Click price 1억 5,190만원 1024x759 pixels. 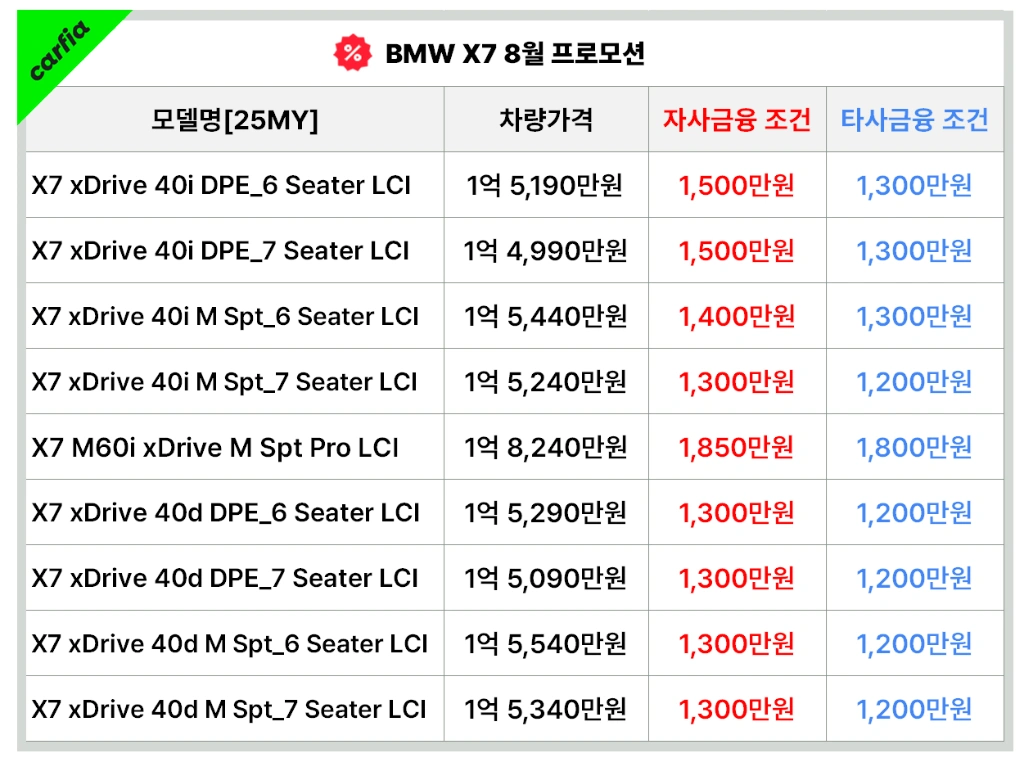[x=545, y=186]
